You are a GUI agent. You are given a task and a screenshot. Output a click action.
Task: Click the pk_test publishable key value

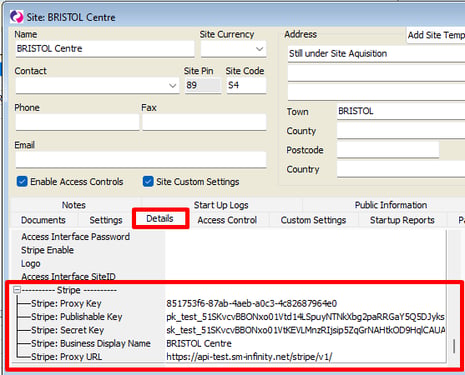click(x=305, y=317)
